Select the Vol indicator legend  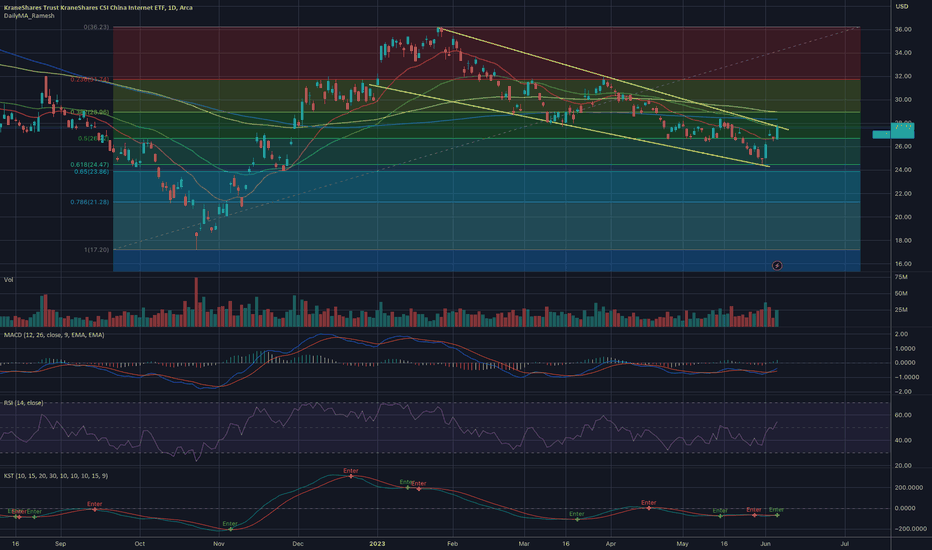pos(8,279)
